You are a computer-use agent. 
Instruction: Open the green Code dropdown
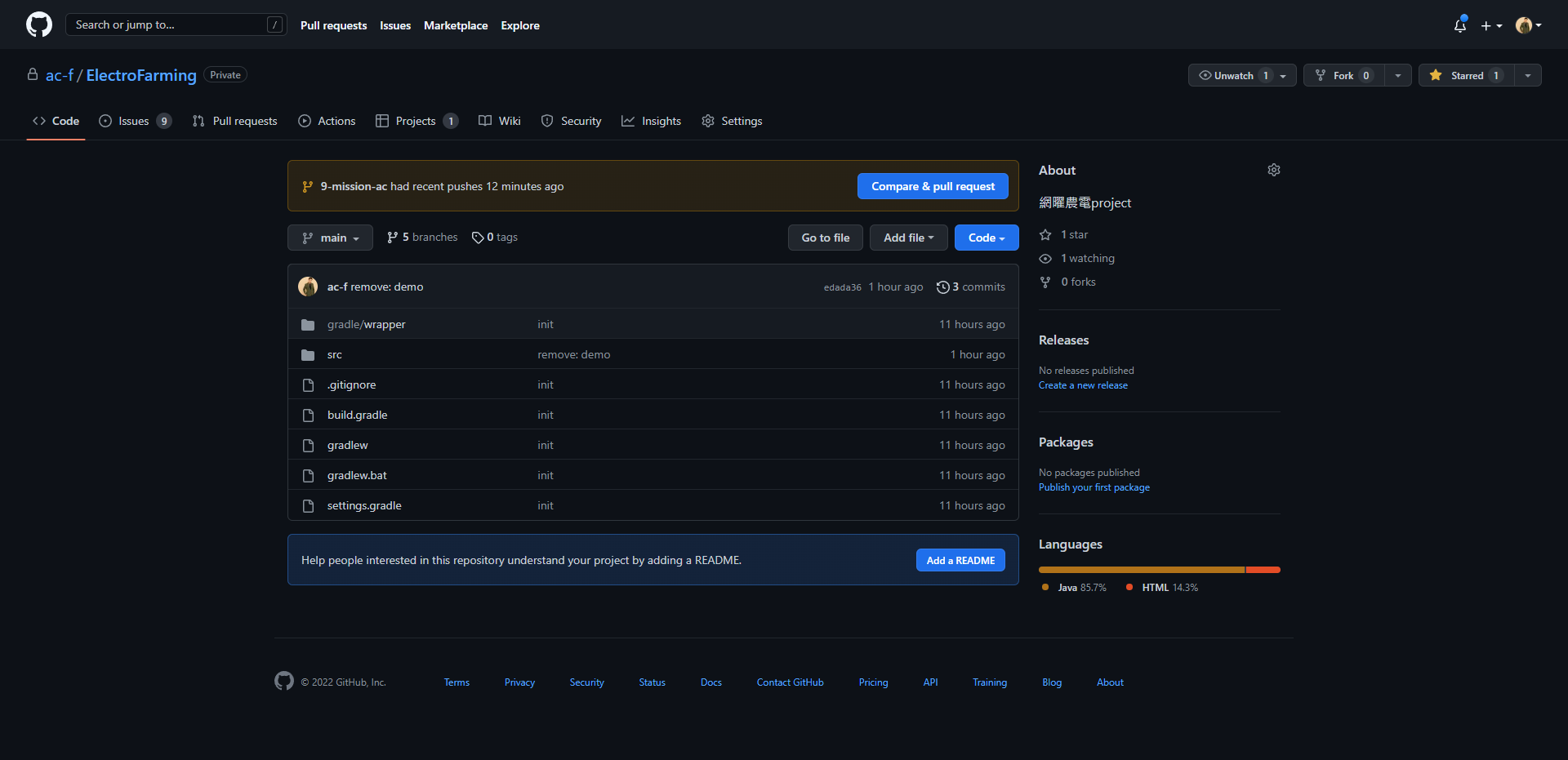tap(987, 238)
